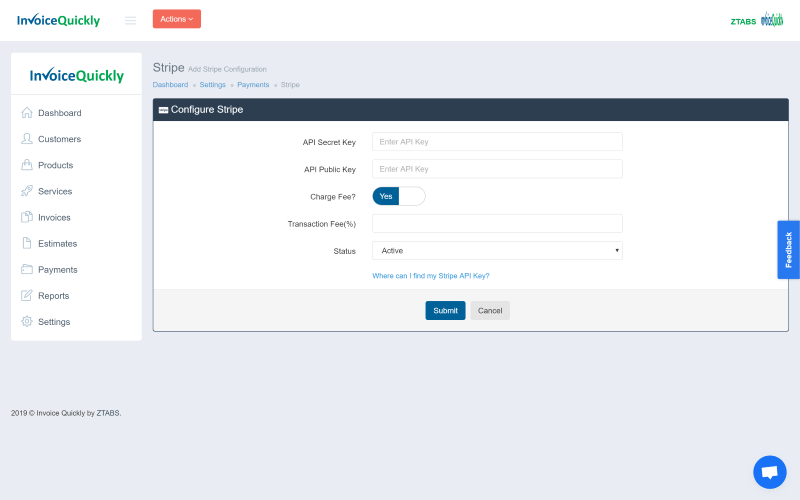Click the Estimates file icon
The image size is (800, 500).
point(27,243)
